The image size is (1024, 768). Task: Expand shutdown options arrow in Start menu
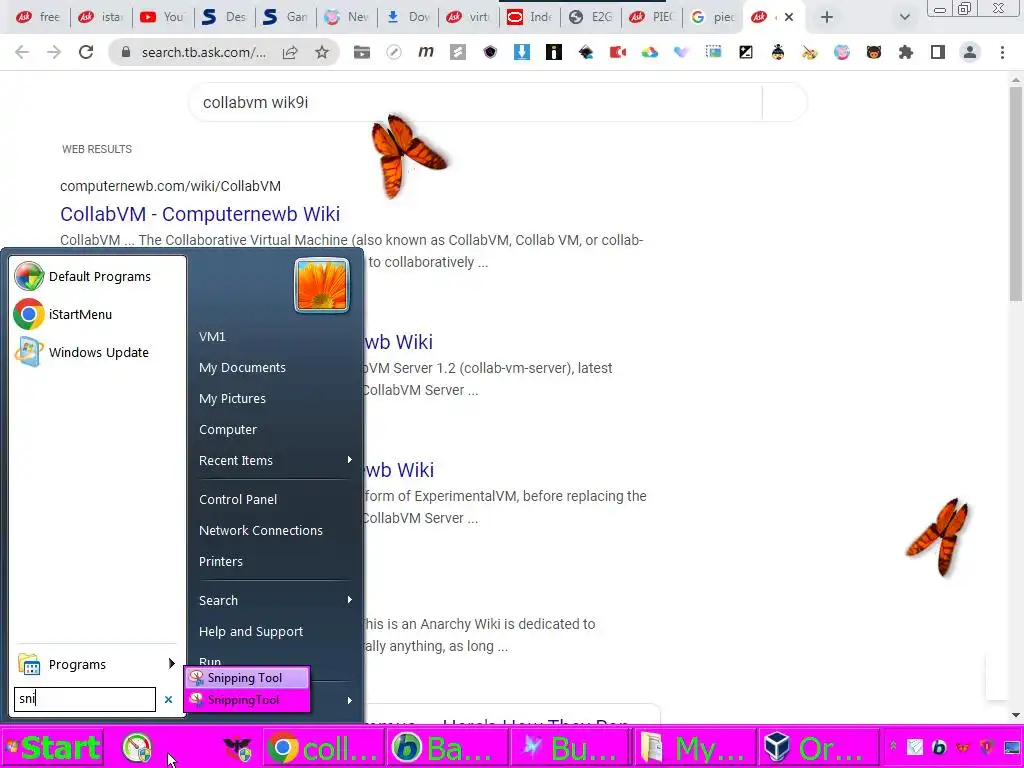point(349,700)
